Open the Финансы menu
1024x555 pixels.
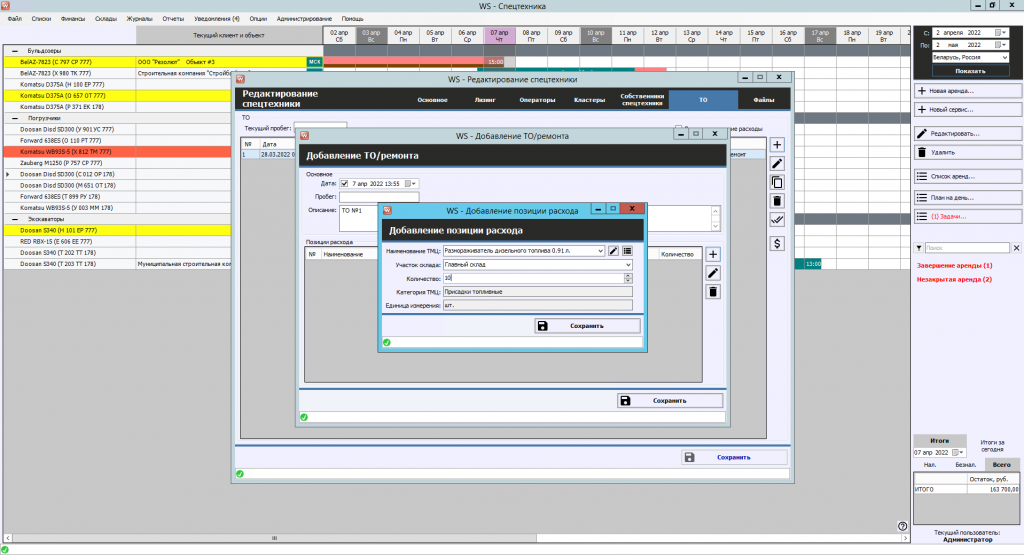click(x=73, y=19)
